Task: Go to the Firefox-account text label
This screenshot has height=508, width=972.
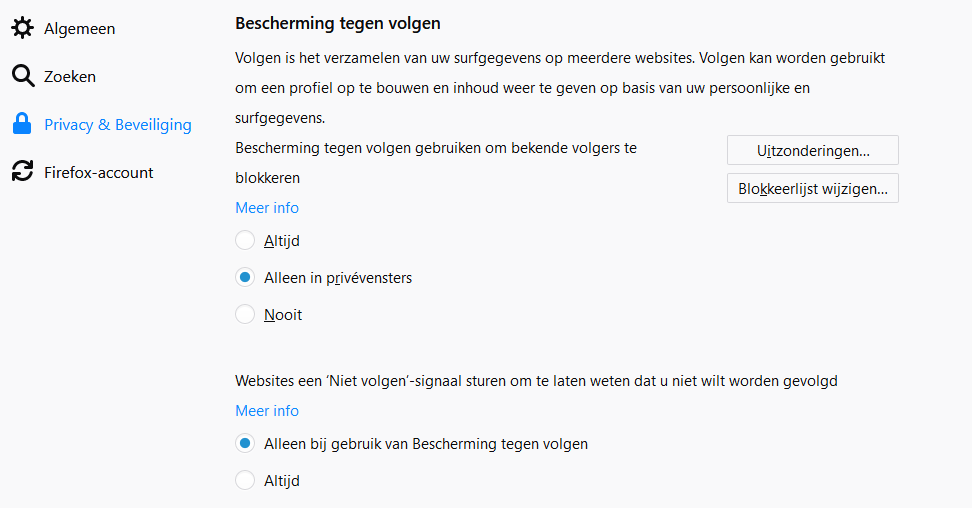Action: (99, 172)
